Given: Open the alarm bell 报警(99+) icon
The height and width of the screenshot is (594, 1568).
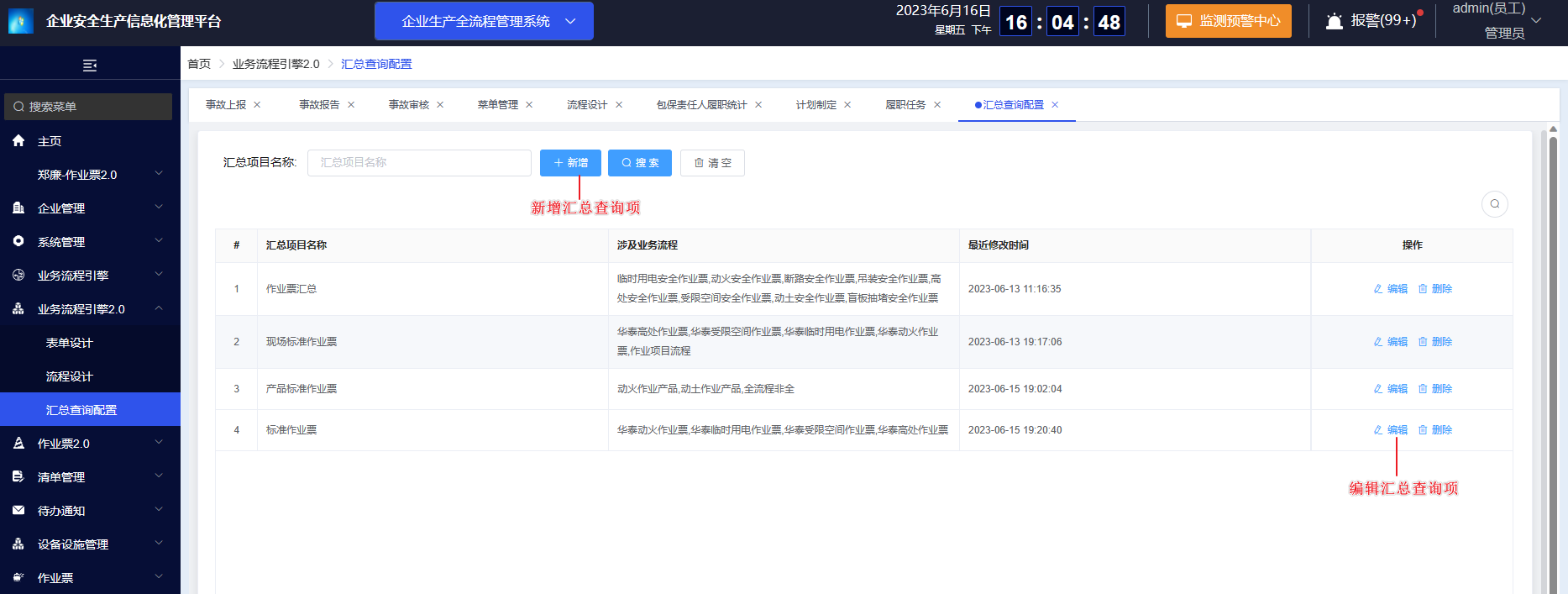Looking at the screenshot, I should tap(1335, 21).
